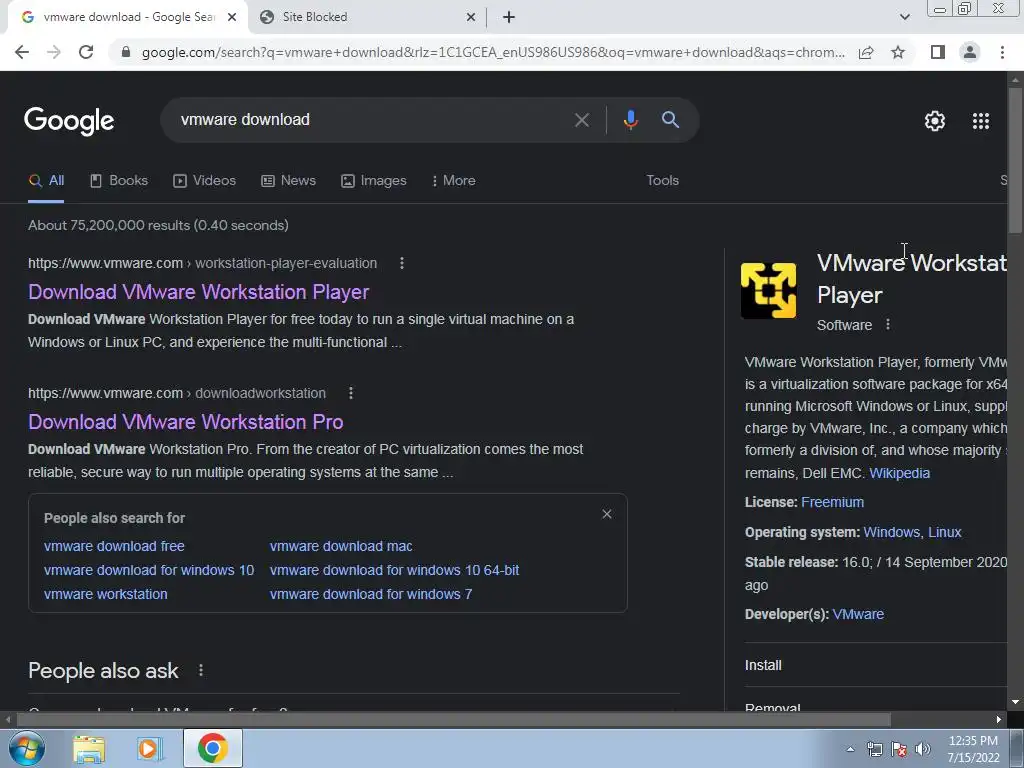The width and height of the screenshot is (1024, 768).
Task: Open Download VMware Workstation Pro link
Action: (185, 422)
